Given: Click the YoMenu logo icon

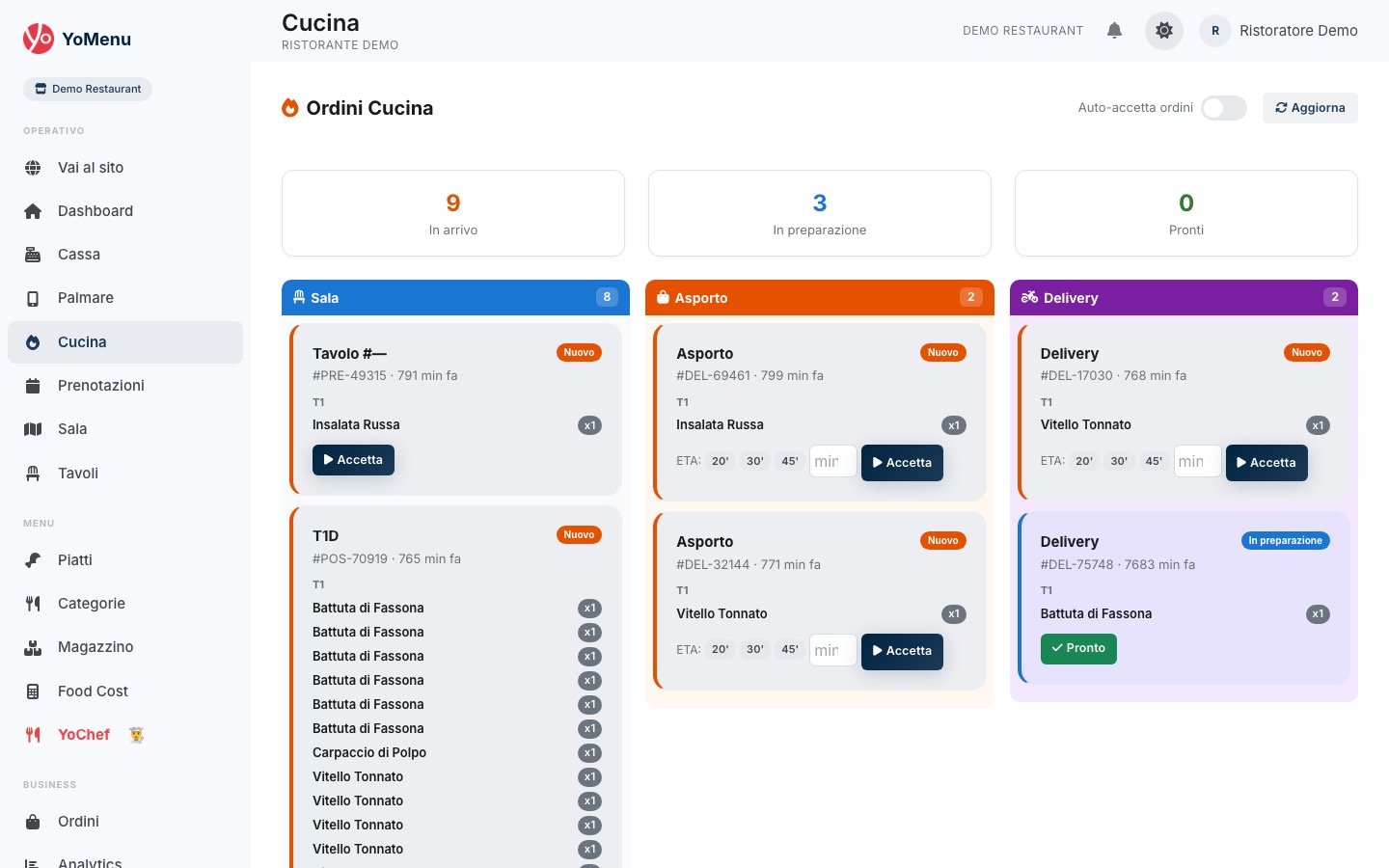Looking at the screenshot, I should point(39,39).
